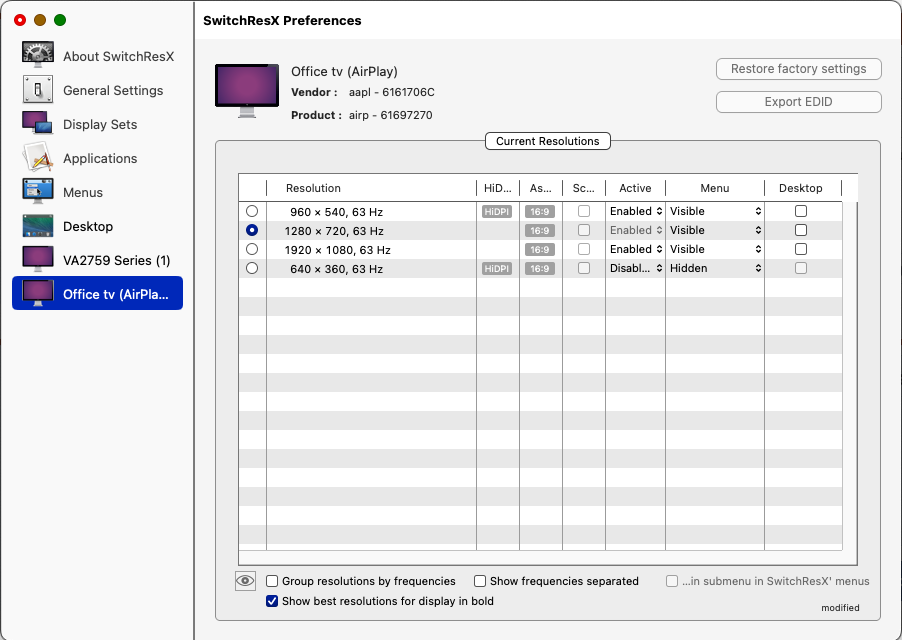Click the Display Sets dual-monitor icon
This screenshot has width=902, height=640.
coord(38,124)
